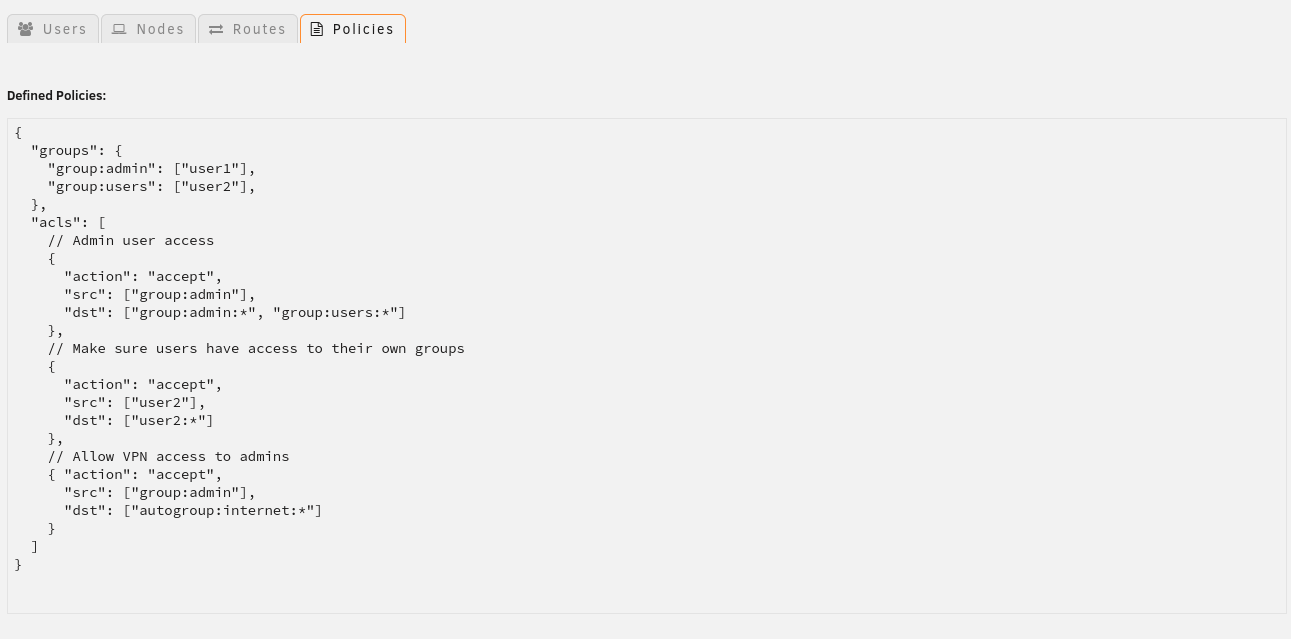Screen dimensions: 1291x639
Task: Open the Nodes tab
Action: click(148, 29)
